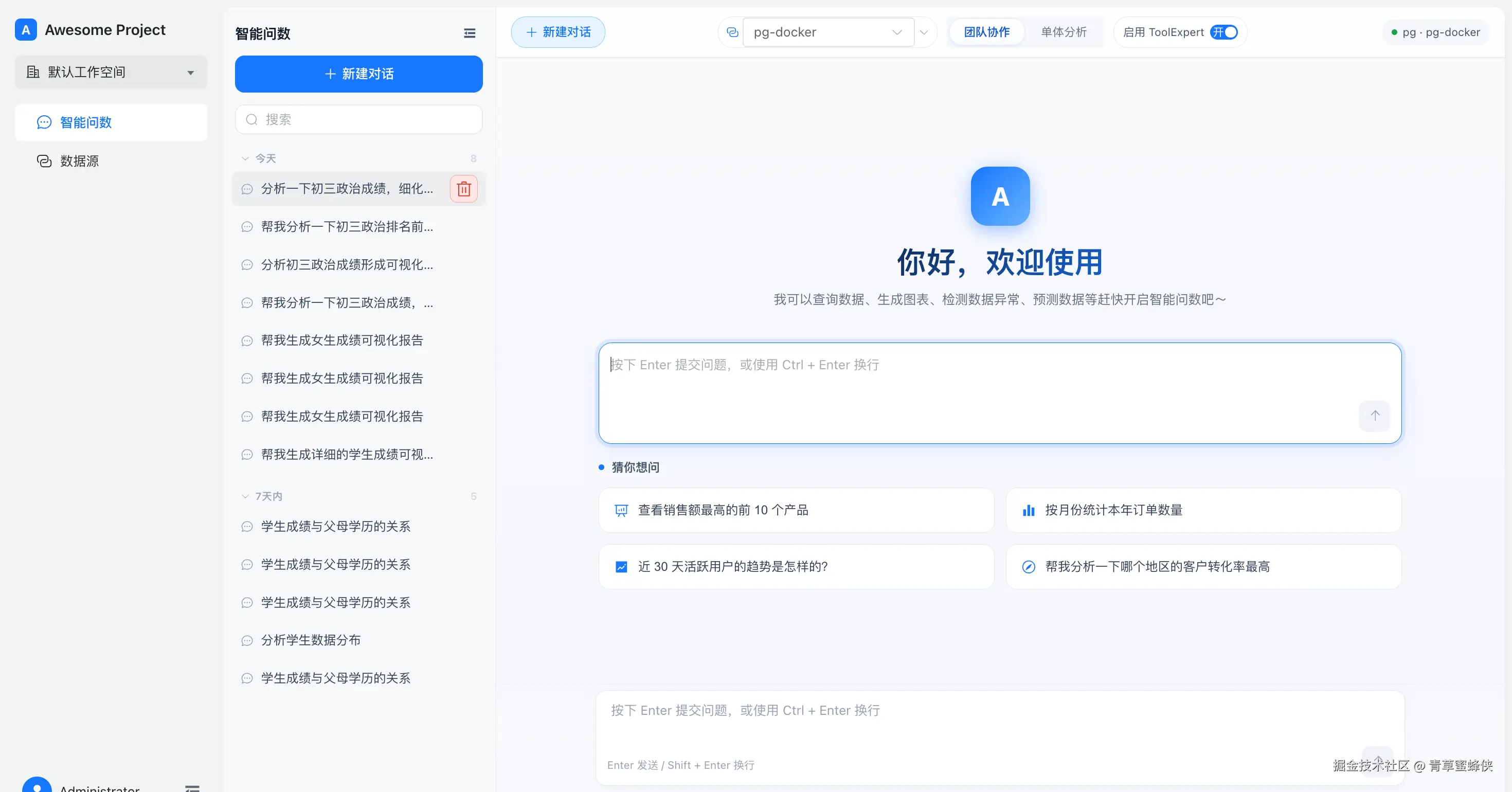The image size is (1512, 792).
Task: Open conversation 分析学生数据分布
Action: click(x=311, y=640)
